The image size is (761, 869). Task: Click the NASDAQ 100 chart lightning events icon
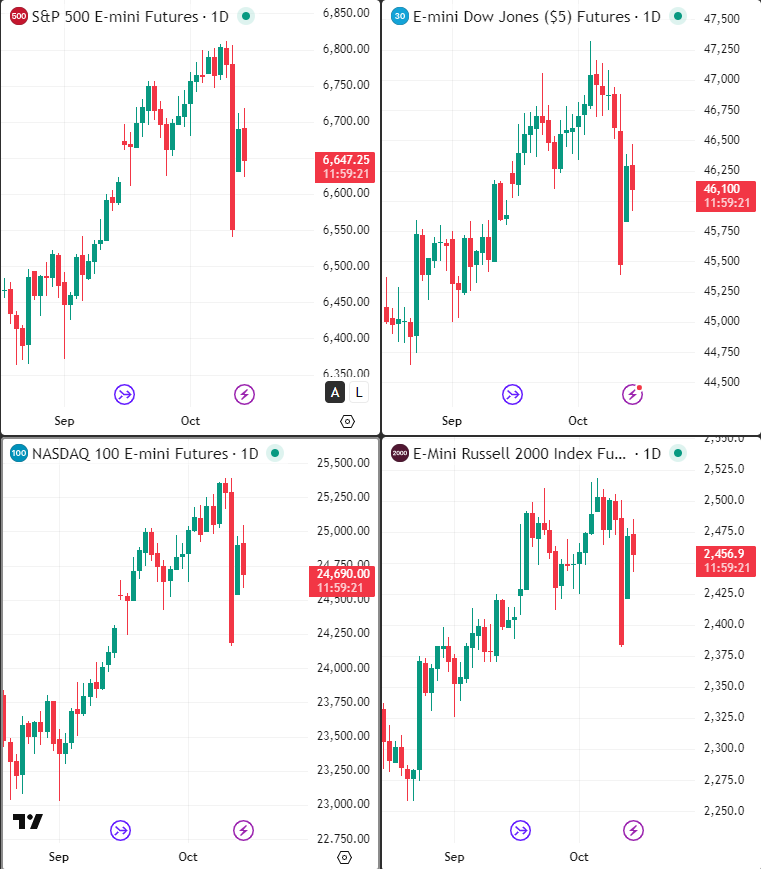click(x=244, y=830)
